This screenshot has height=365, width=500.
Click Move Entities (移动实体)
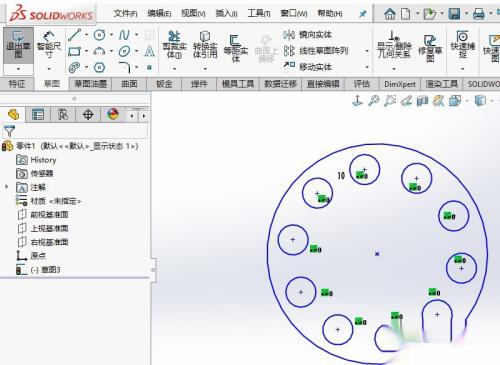click(307, 67)
